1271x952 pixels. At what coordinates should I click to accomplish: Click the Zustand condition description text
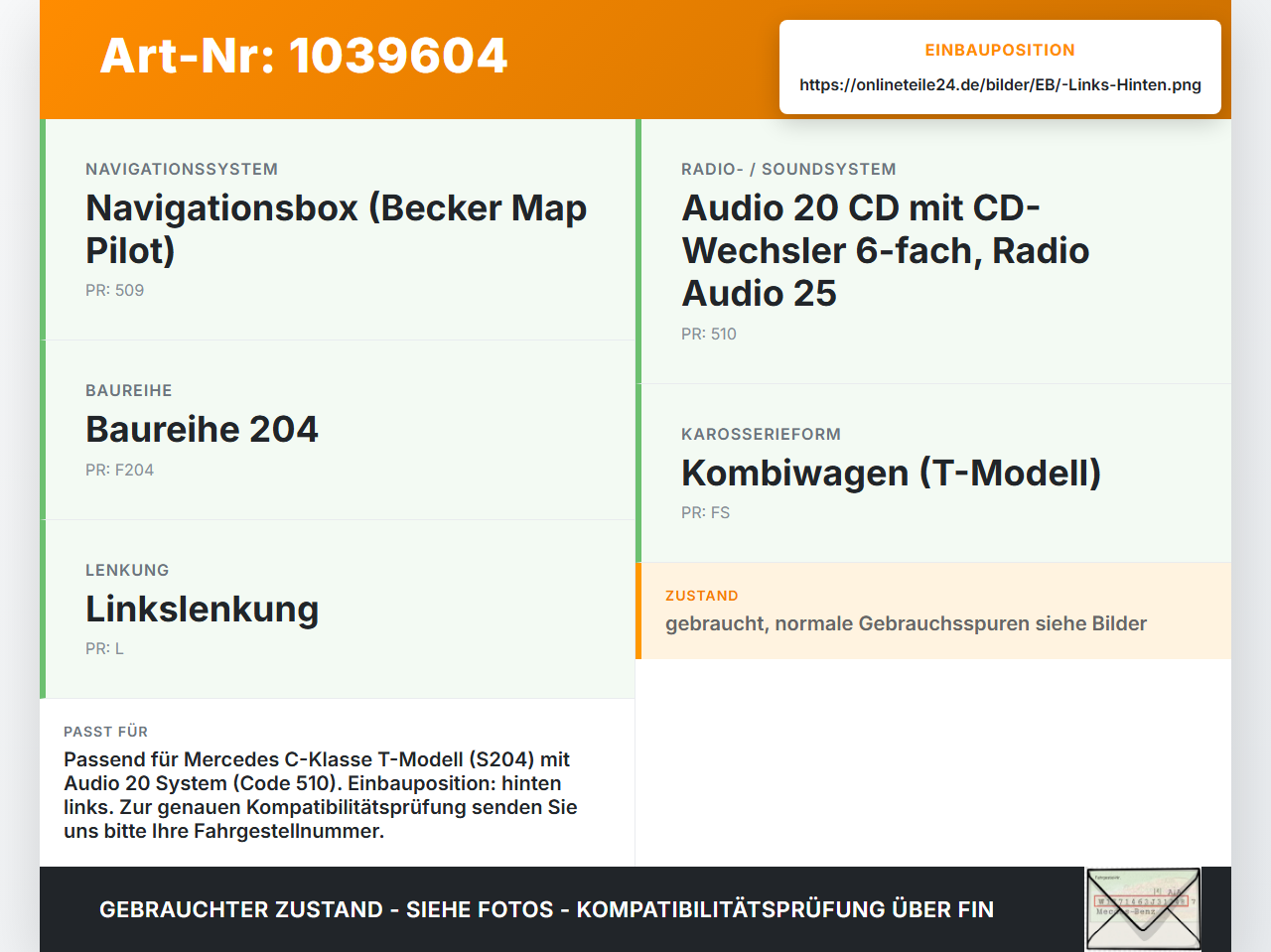[907, 623]
